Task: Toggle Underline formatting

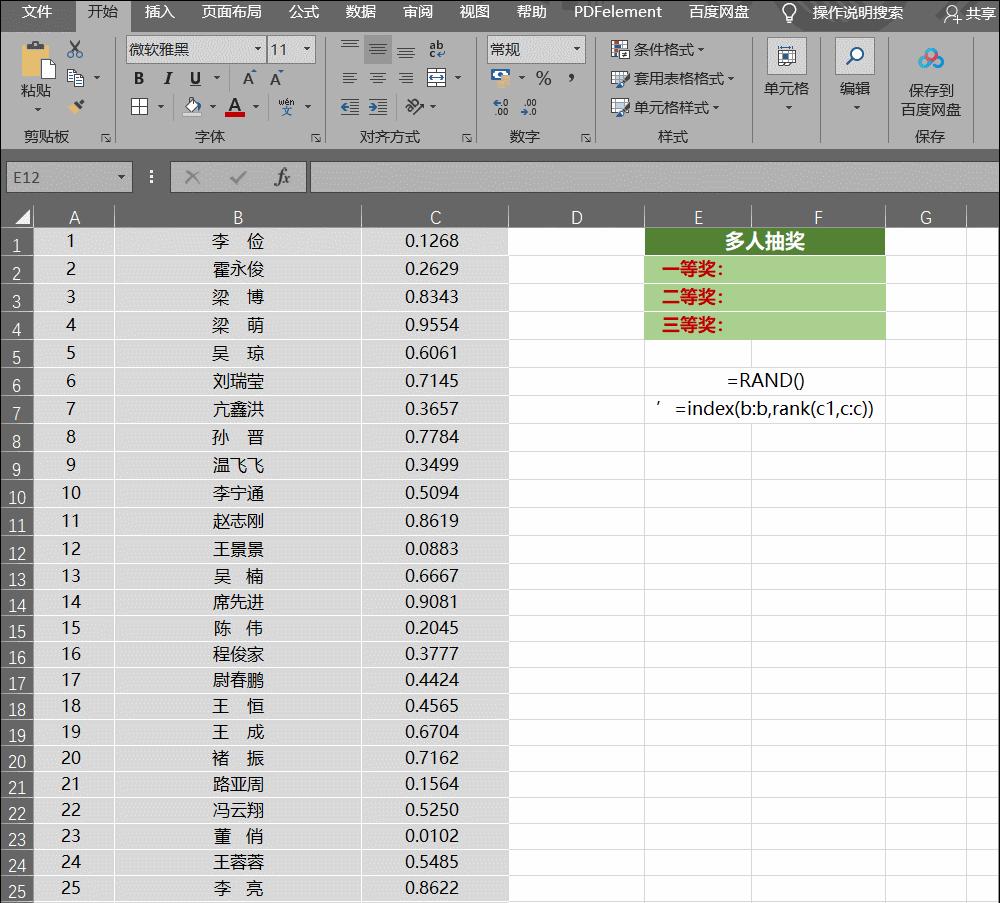Action: [x=193, y=78]
